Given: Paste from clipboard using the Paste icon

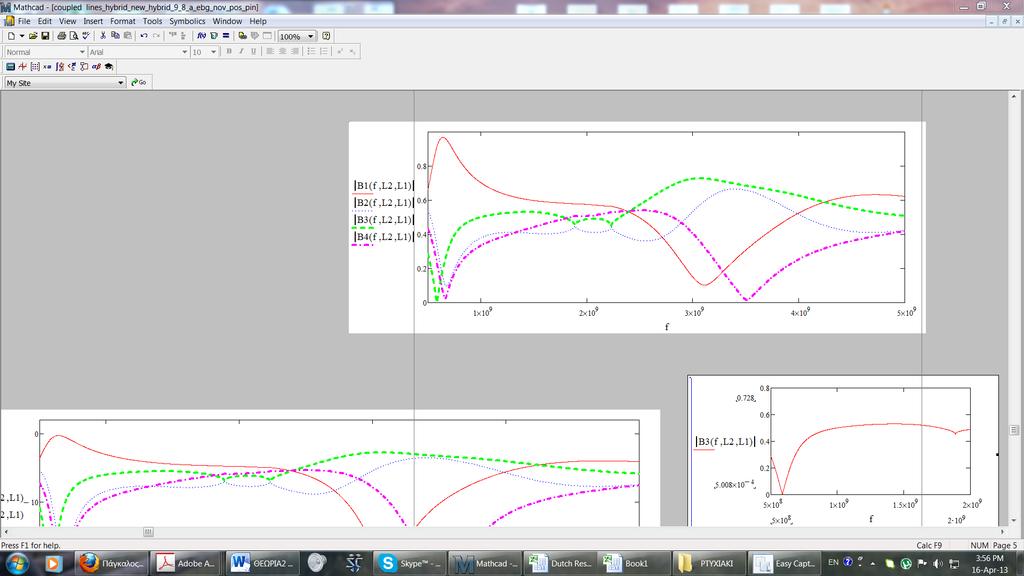Looking at the screenshot, I should click(x=127, y=36).
